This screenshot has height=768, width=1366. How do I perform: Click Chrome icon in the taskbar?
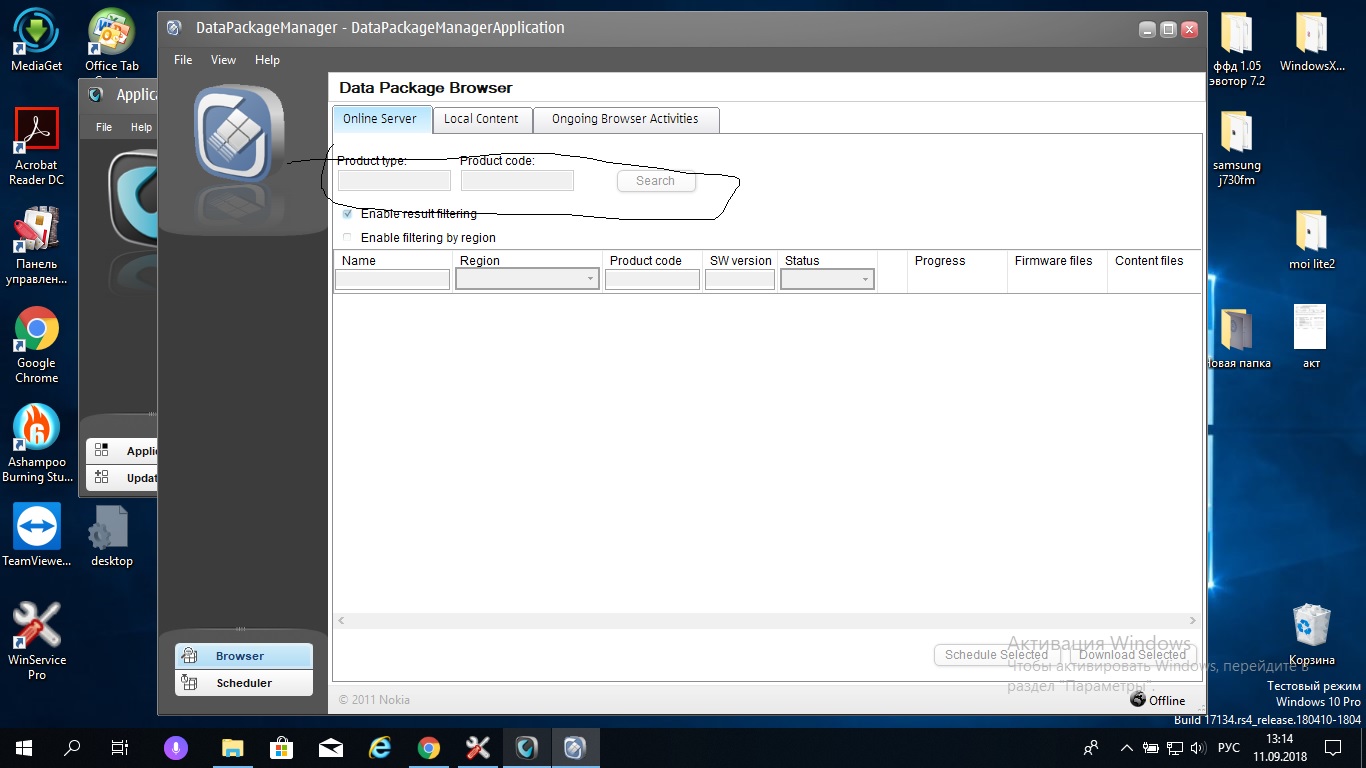(429, 748)
